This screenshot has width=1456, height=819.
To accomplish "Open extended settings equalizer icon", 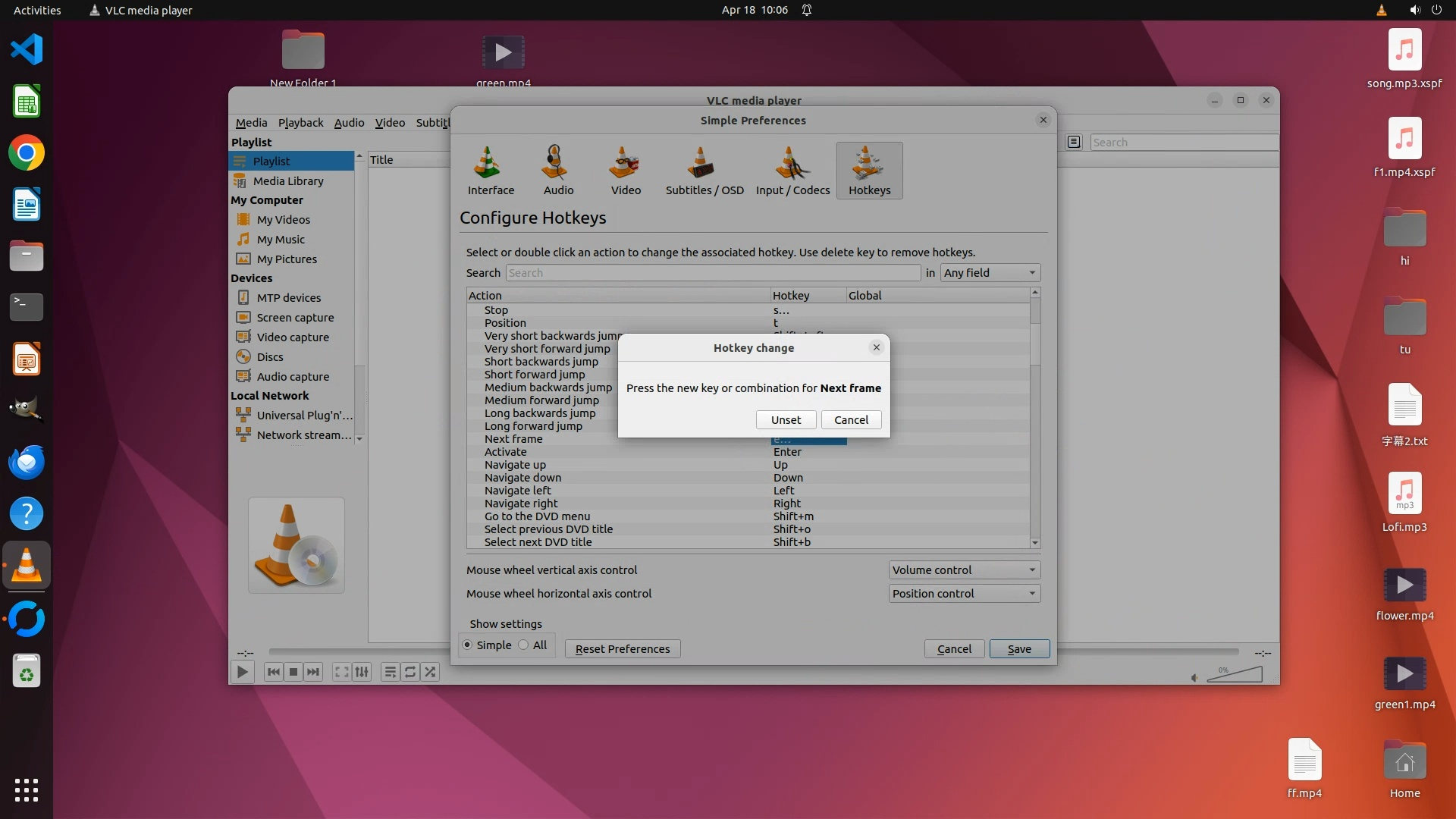I will point(362,672).
